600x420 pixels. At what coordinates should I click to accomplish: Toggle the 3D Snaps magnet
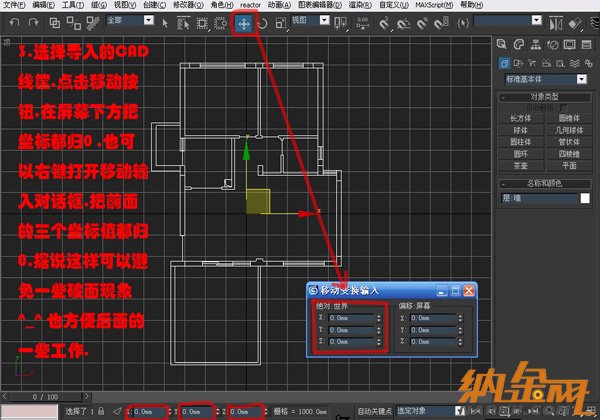[x=383, y=24]
